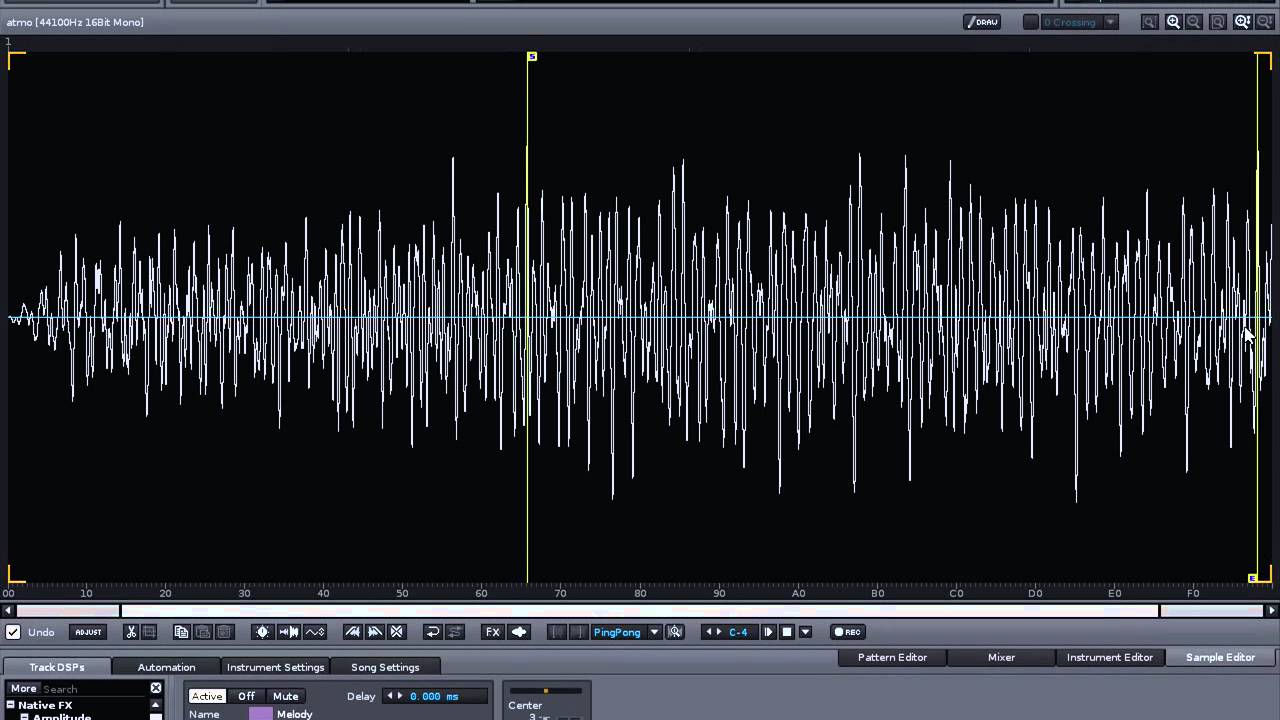The height and width of the screenshot is (720, 1280).
Task: Open the Instrument Settings tab
Action: [x=276, y=667]
